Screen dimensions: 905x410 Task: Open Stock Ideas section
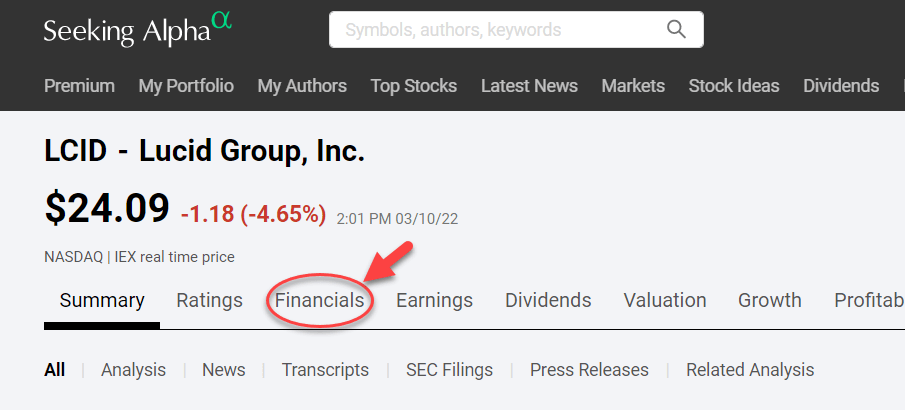click(734, 86)
